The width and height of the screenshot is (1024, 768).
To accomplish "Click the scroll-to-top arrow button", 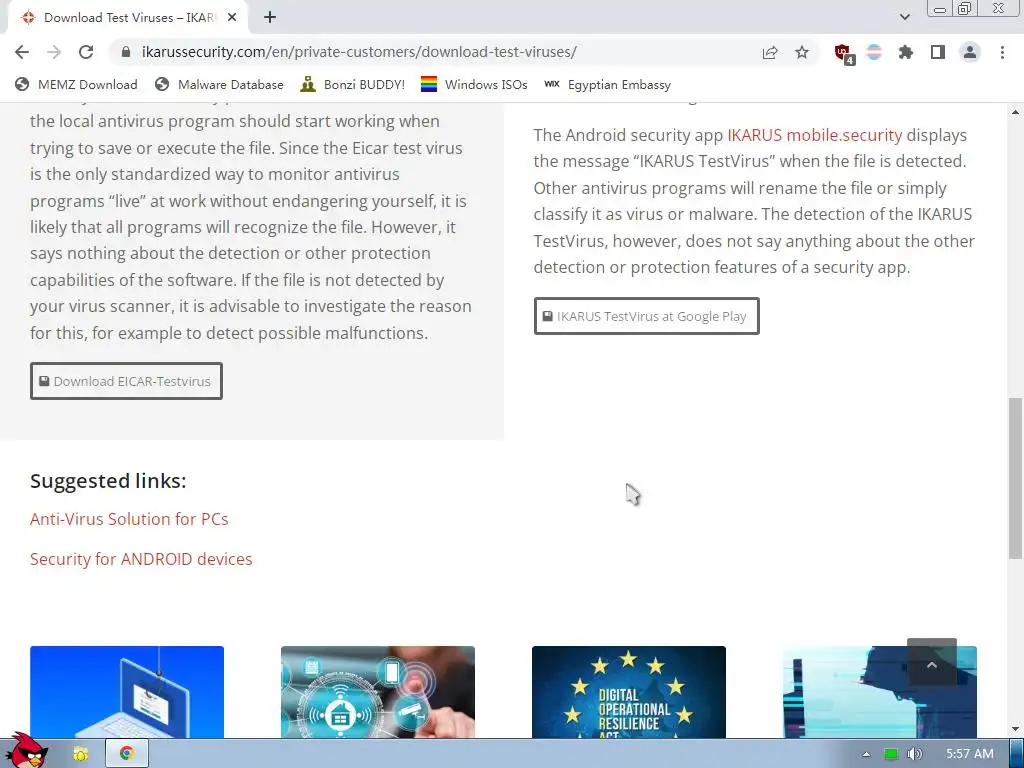I will tap(932, 664).
